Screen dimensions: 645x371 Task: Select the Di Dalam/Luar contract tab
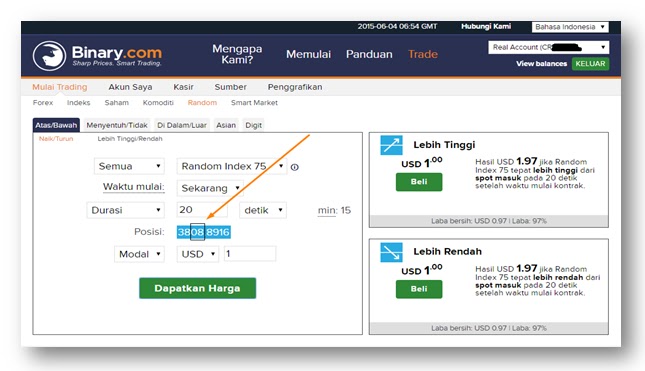[182, 125]
